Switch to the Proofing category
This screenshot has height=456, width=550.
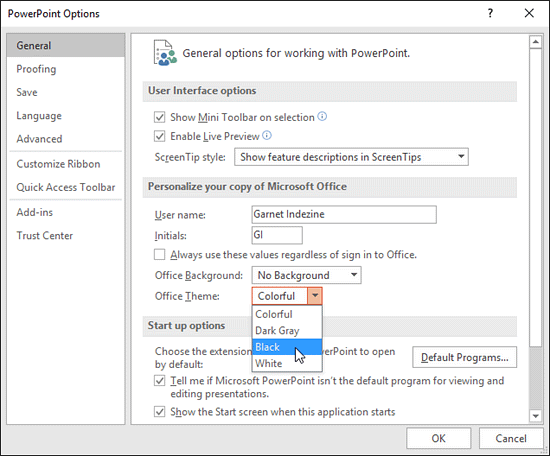click(x=66, y=69)
